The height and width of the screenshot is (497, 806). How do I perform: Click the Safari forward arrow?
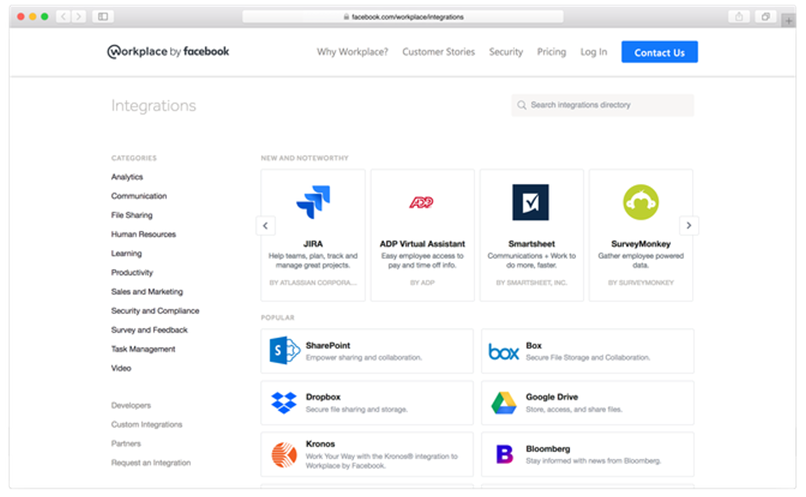(78, 16)
